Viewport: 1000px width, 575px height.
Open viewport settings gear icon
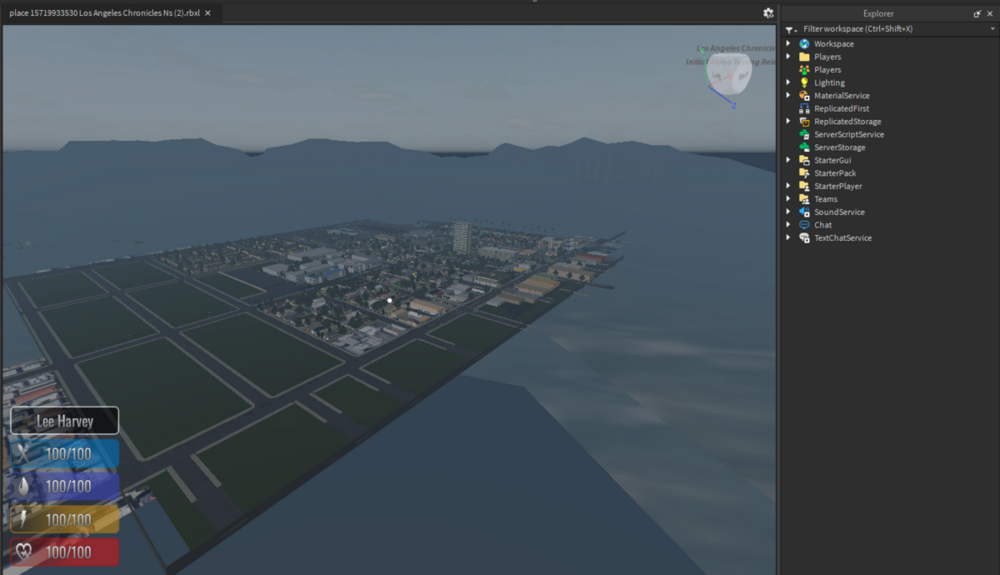pyautogui.click(x=768, y=13)
